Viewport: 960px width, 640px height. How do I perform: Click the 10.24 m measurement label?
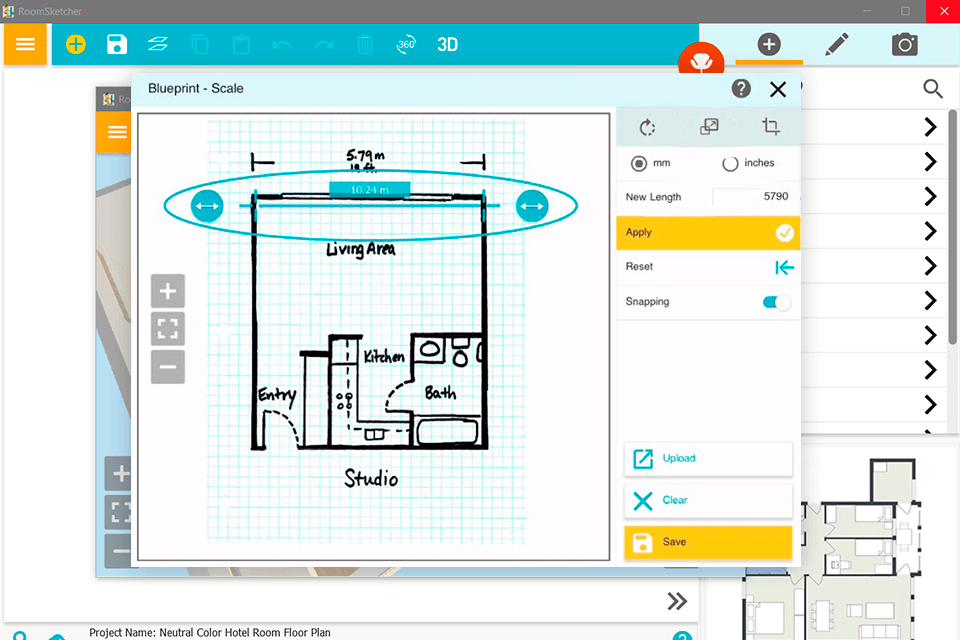coord(370,190)
